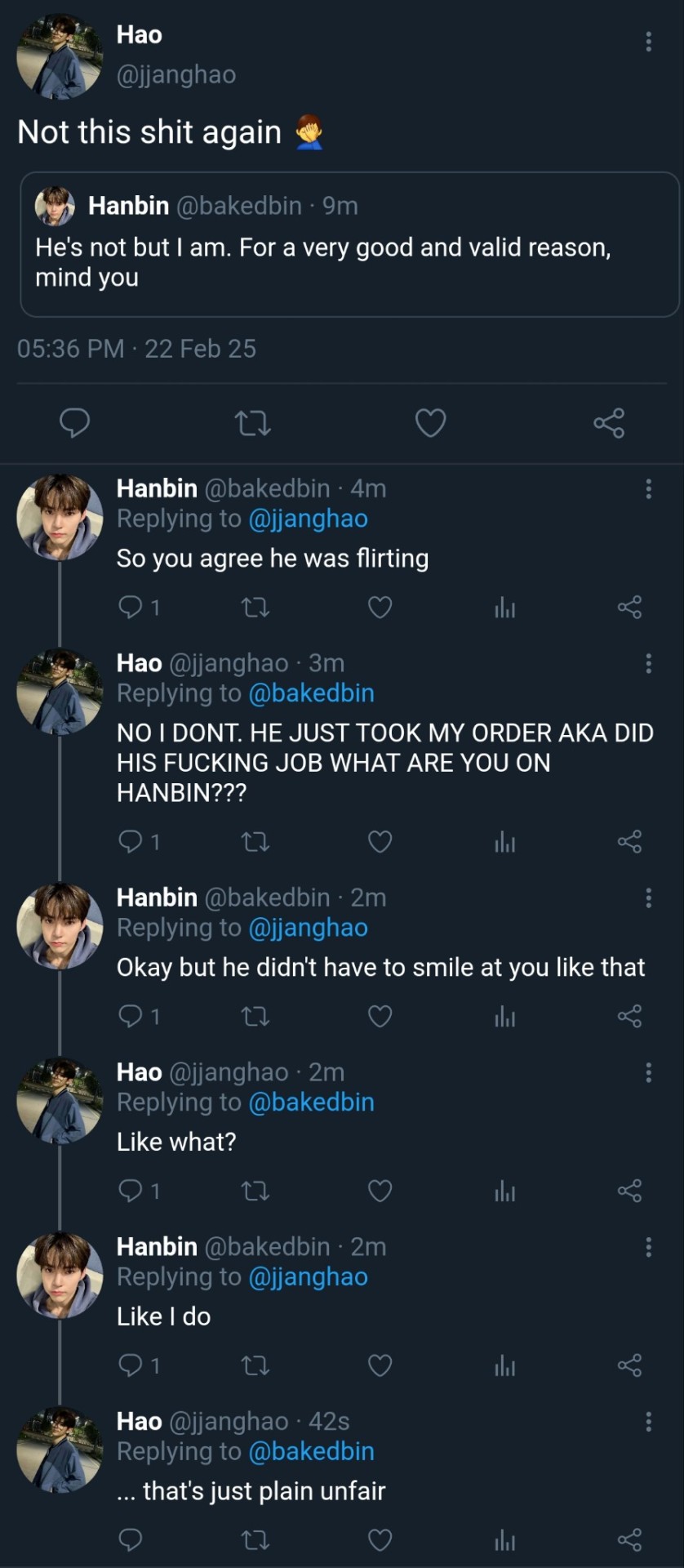Open @bakedbin mention in "Like what?" reply
The image size is (684, 1568).
click(311, 1102)
